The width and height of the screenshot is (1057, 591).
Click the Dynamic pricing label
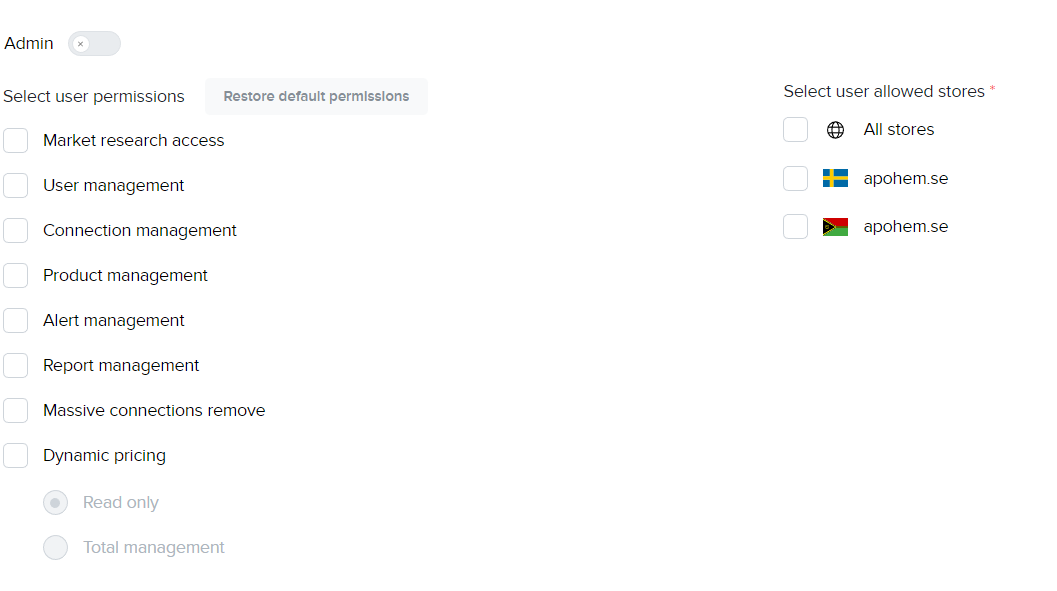coord(104,456)
